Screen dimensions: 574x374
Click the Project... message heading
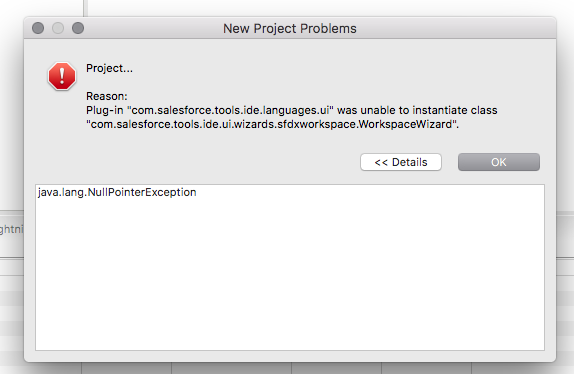(x=109, y=68)
